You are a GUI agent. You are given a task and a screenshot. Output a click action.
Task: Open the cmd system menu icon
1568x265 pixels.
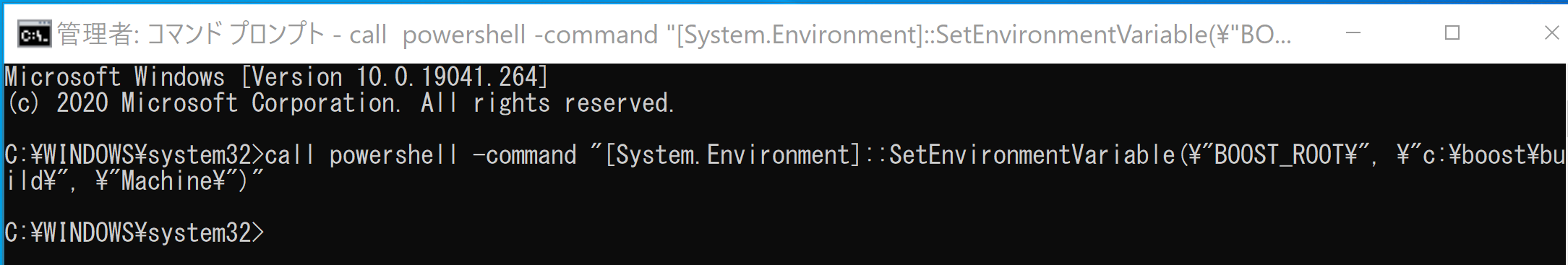pos(34,33)
